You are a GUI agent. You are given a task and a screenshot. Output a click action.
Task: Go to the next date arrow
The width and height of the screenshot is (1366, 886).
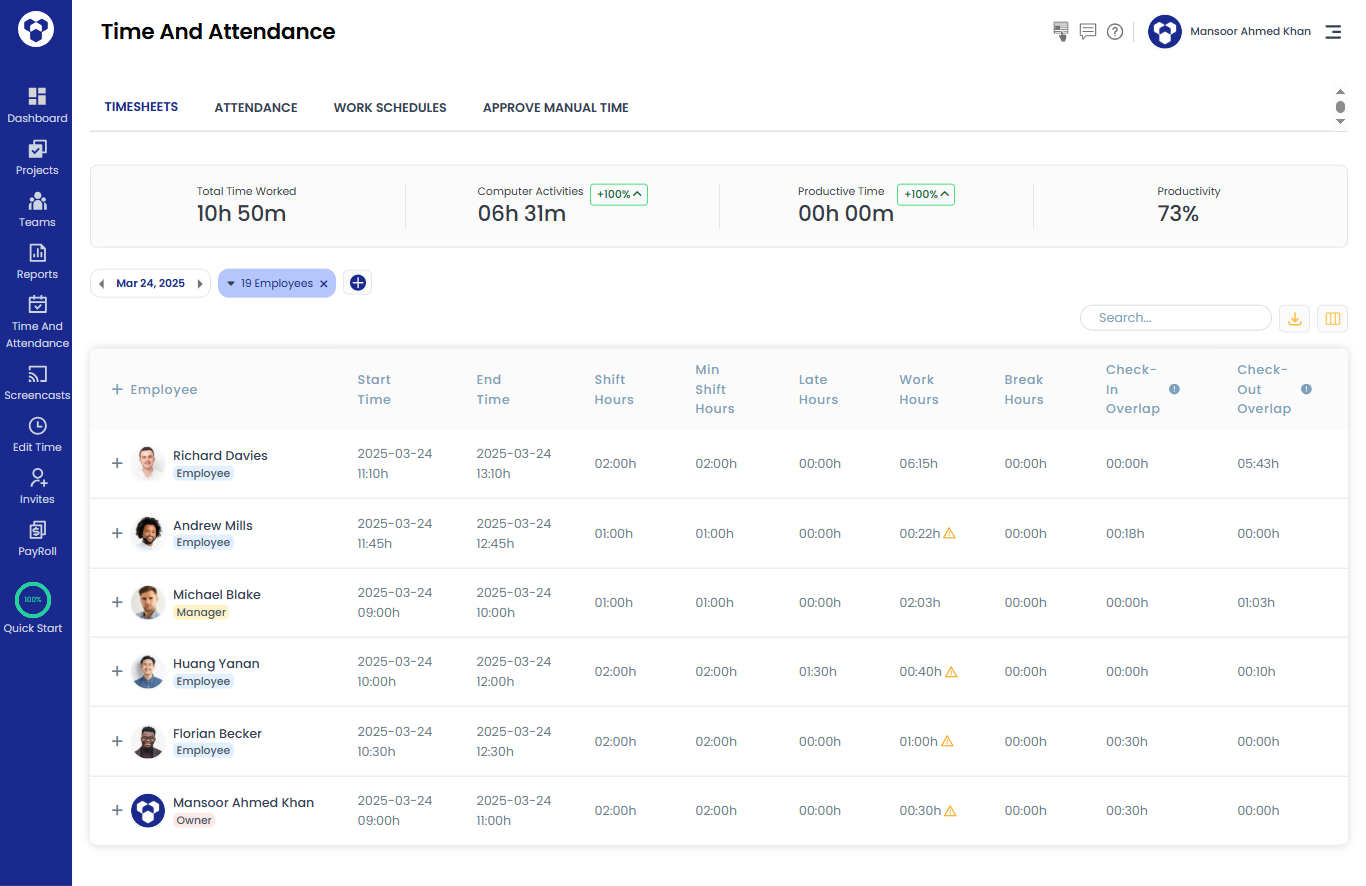200,284
